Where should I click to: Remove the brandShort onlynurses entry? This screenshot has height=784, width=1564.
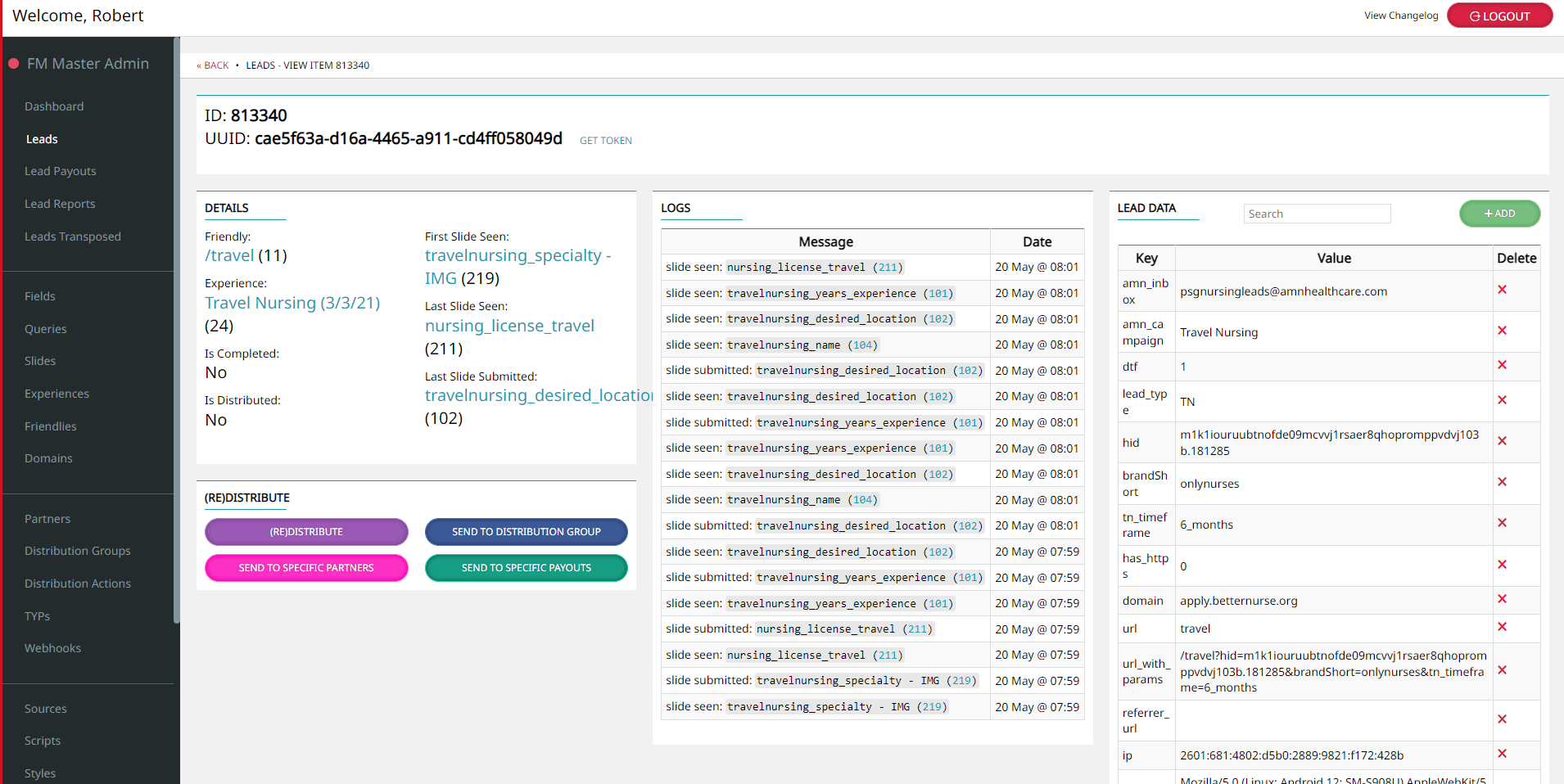(1502, 482)
